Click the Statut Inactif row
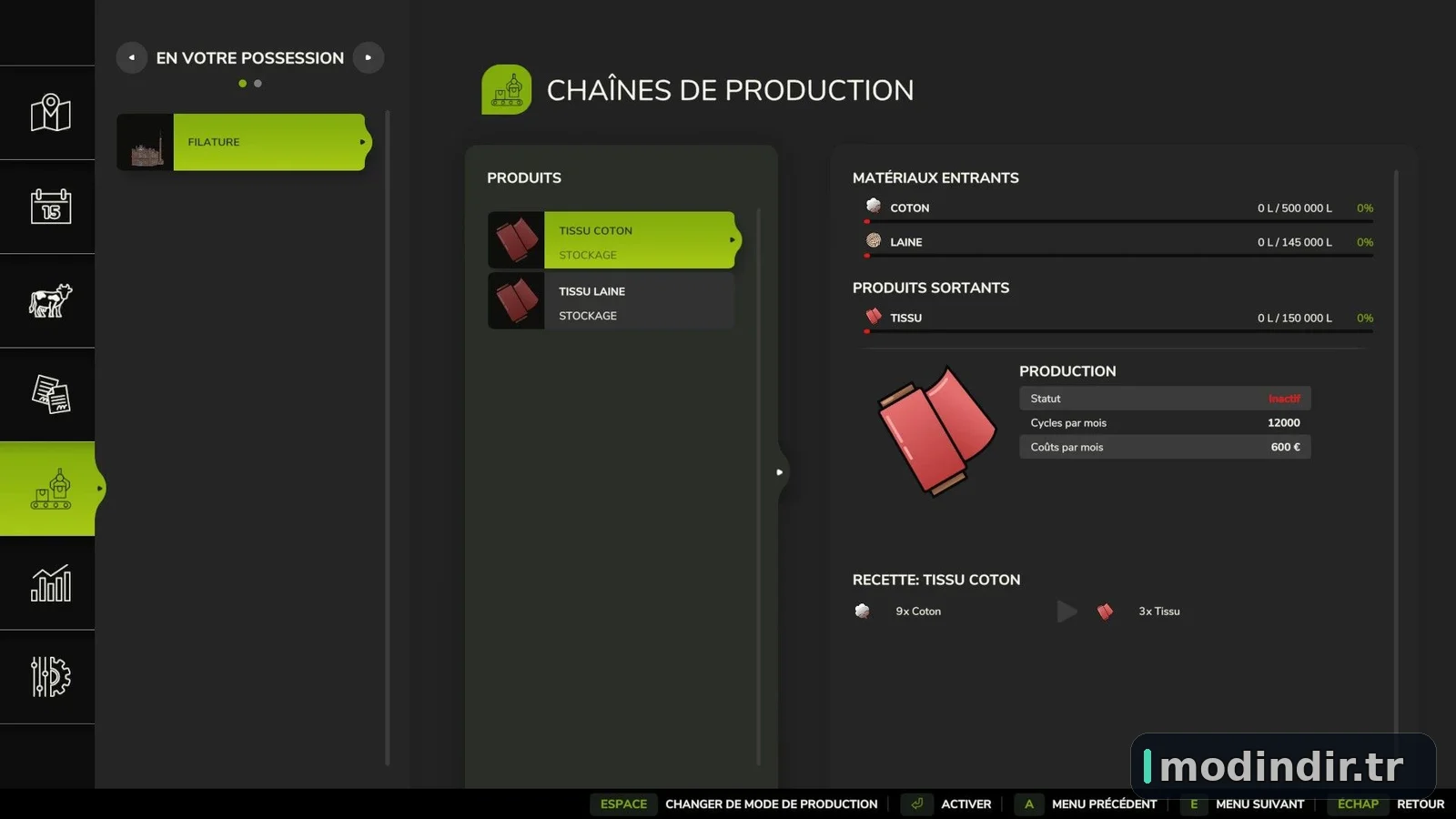 [x=1165, y=399]
